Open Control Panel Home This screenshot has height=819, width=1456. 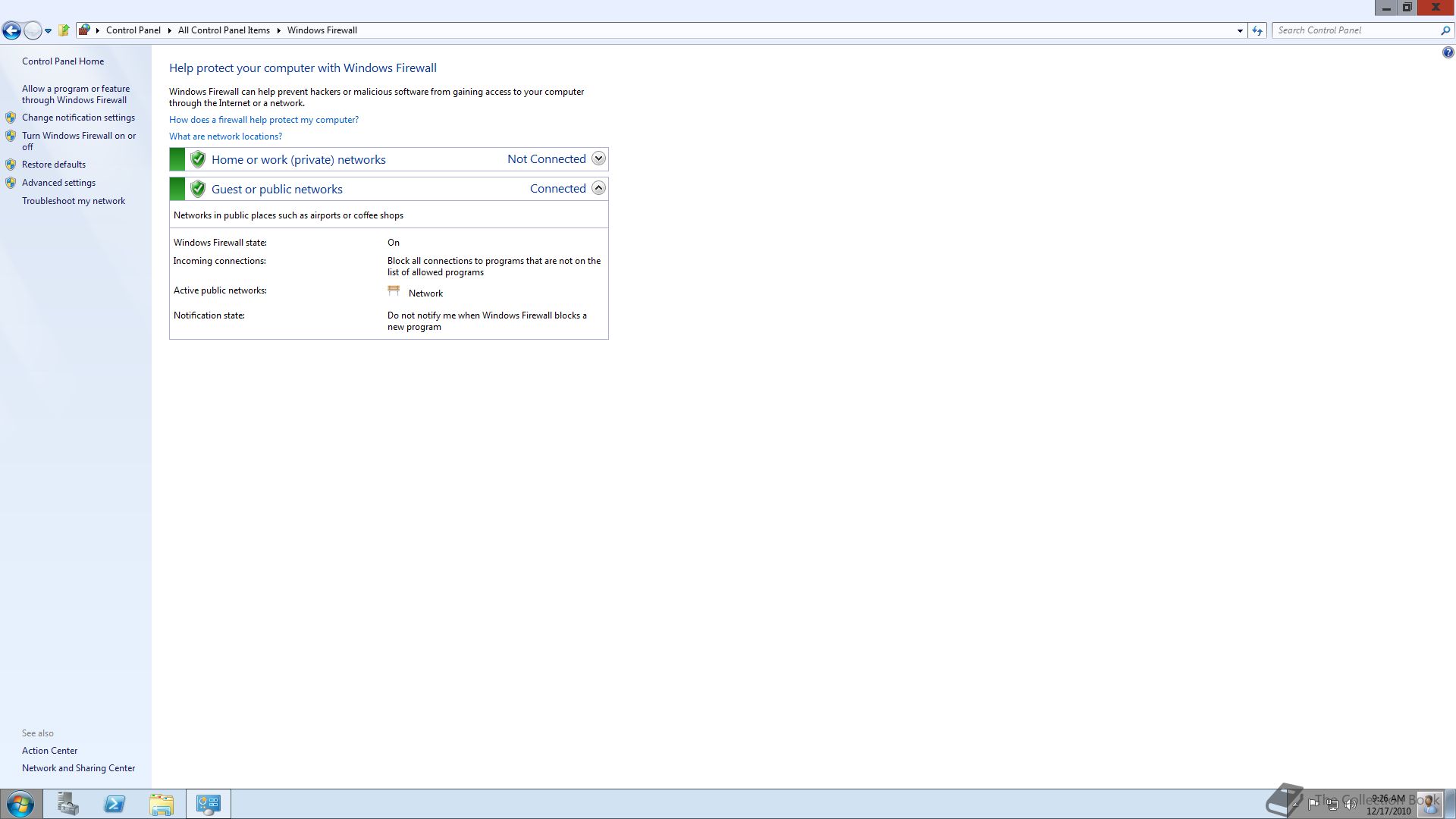pos(63,61)
